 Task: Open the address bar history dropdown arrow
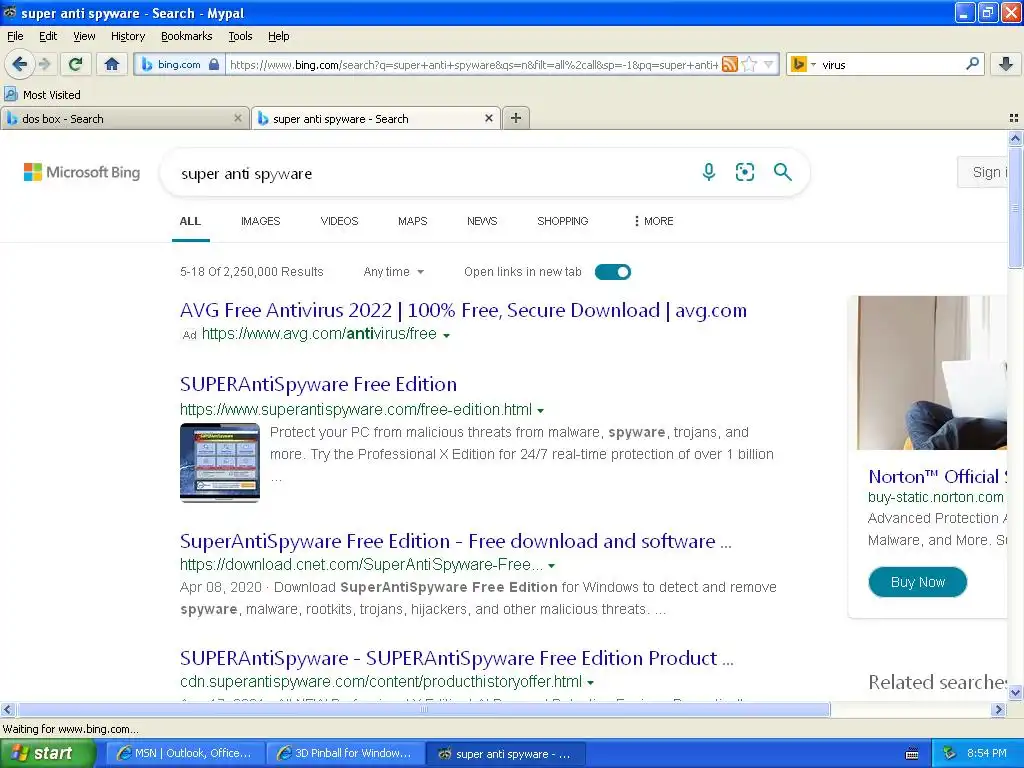pyautogui.click(x=769, y=64)
